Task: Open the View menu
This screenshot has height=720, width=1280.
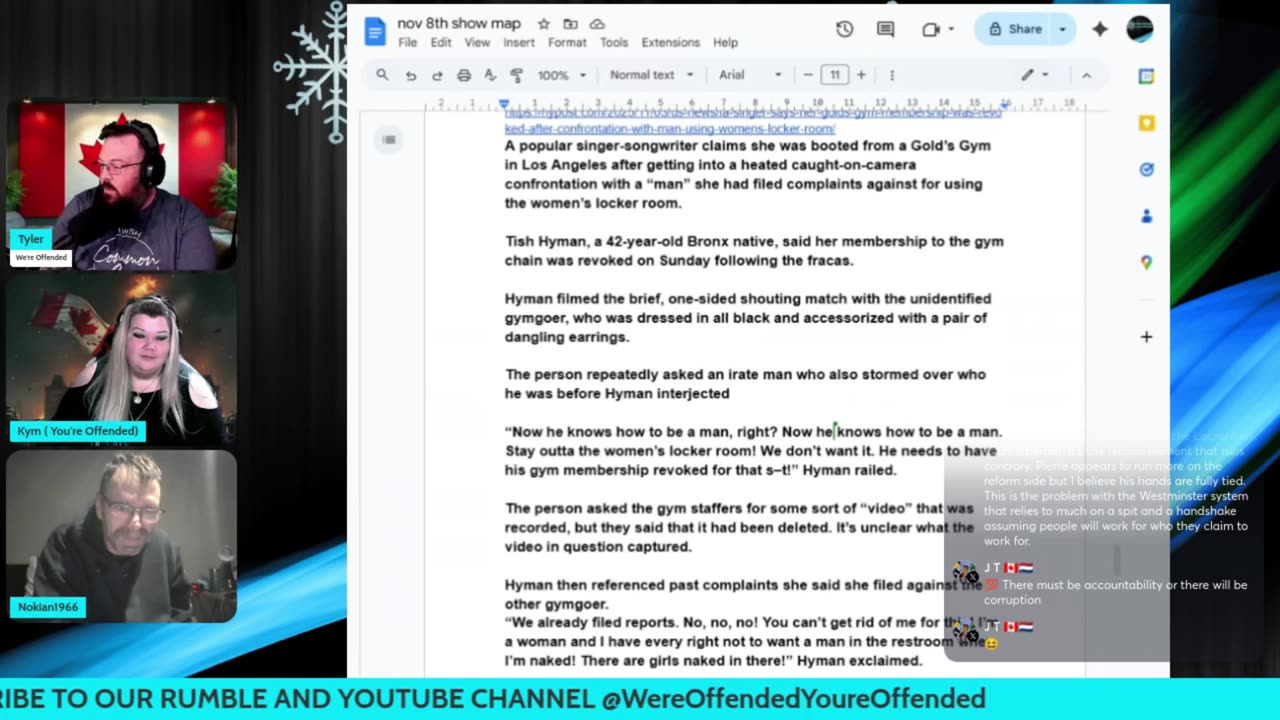Action: pos(477,43)
